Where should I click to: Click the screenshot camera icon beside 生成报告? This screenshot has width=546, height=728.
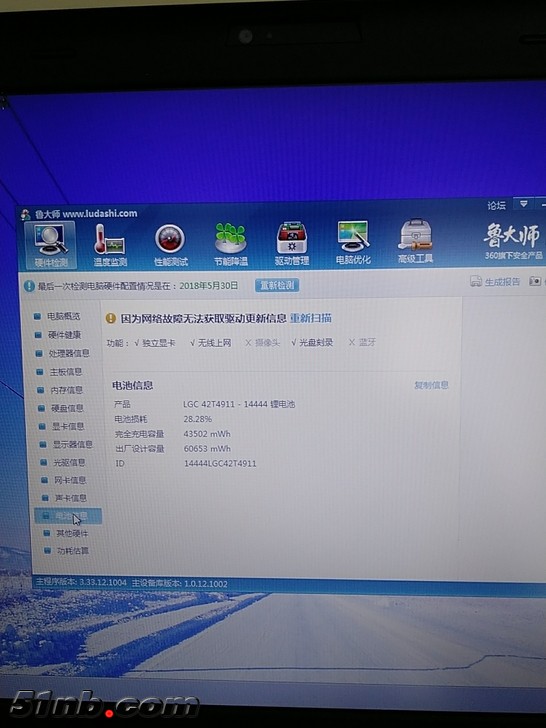pyautogui.click(x=535, y=281)
